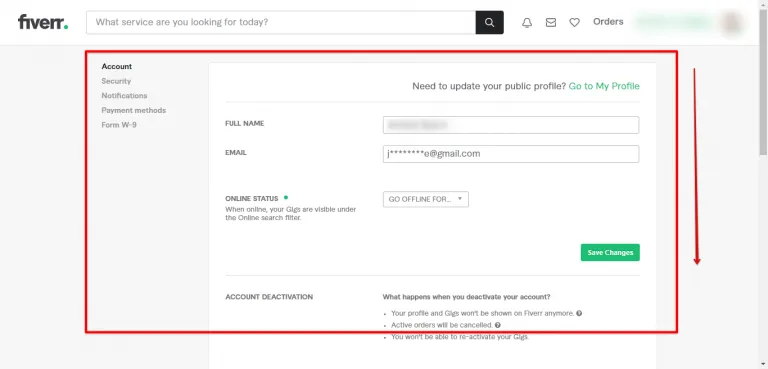Screen dimensions: 768x369
Task: Open the Orders link in header
Action: pyautogui.click(x=608, y=22)
